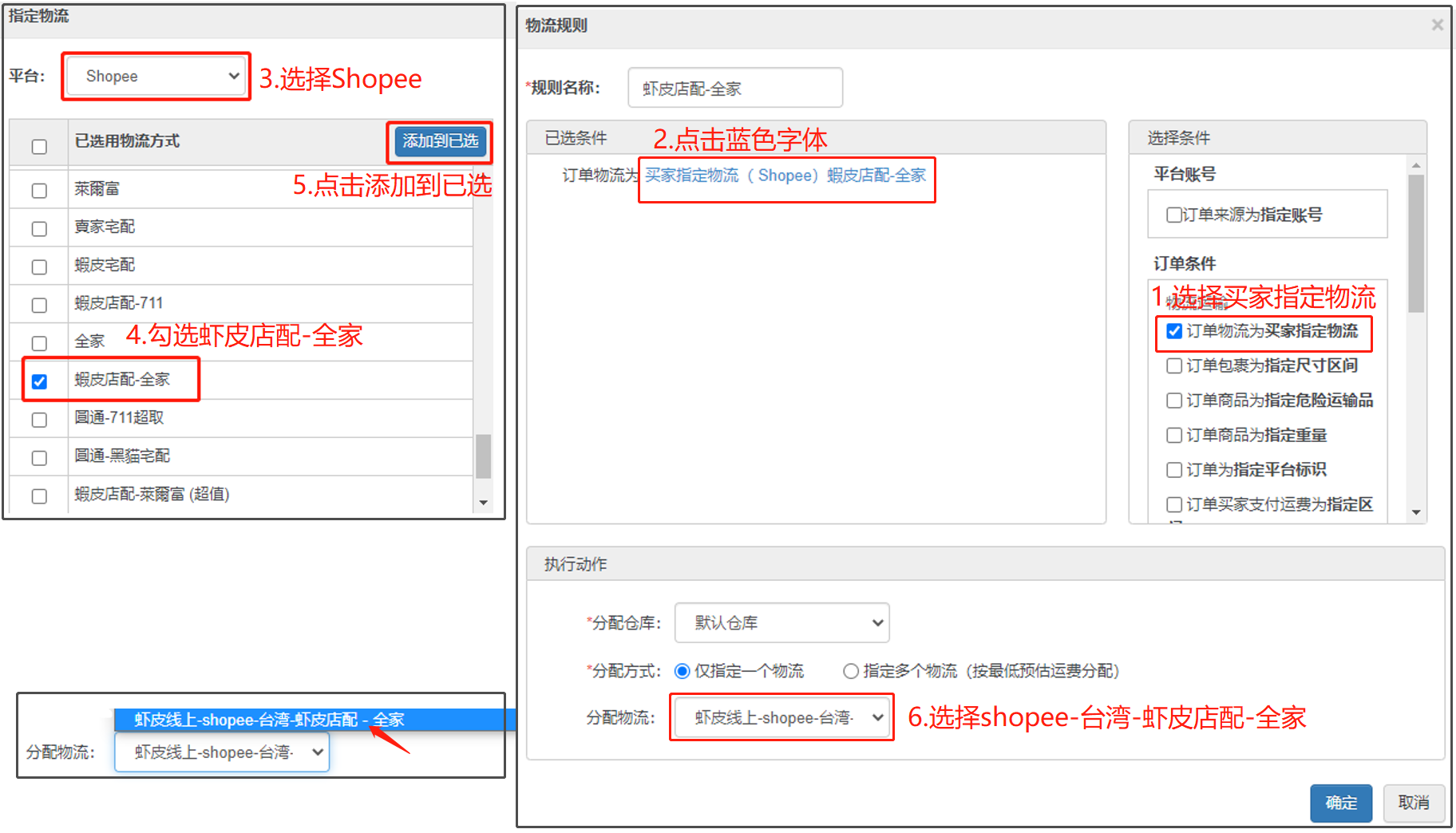
Task: Check the 蝦皮店配-711 row checkbox
Action: (39, 306)
